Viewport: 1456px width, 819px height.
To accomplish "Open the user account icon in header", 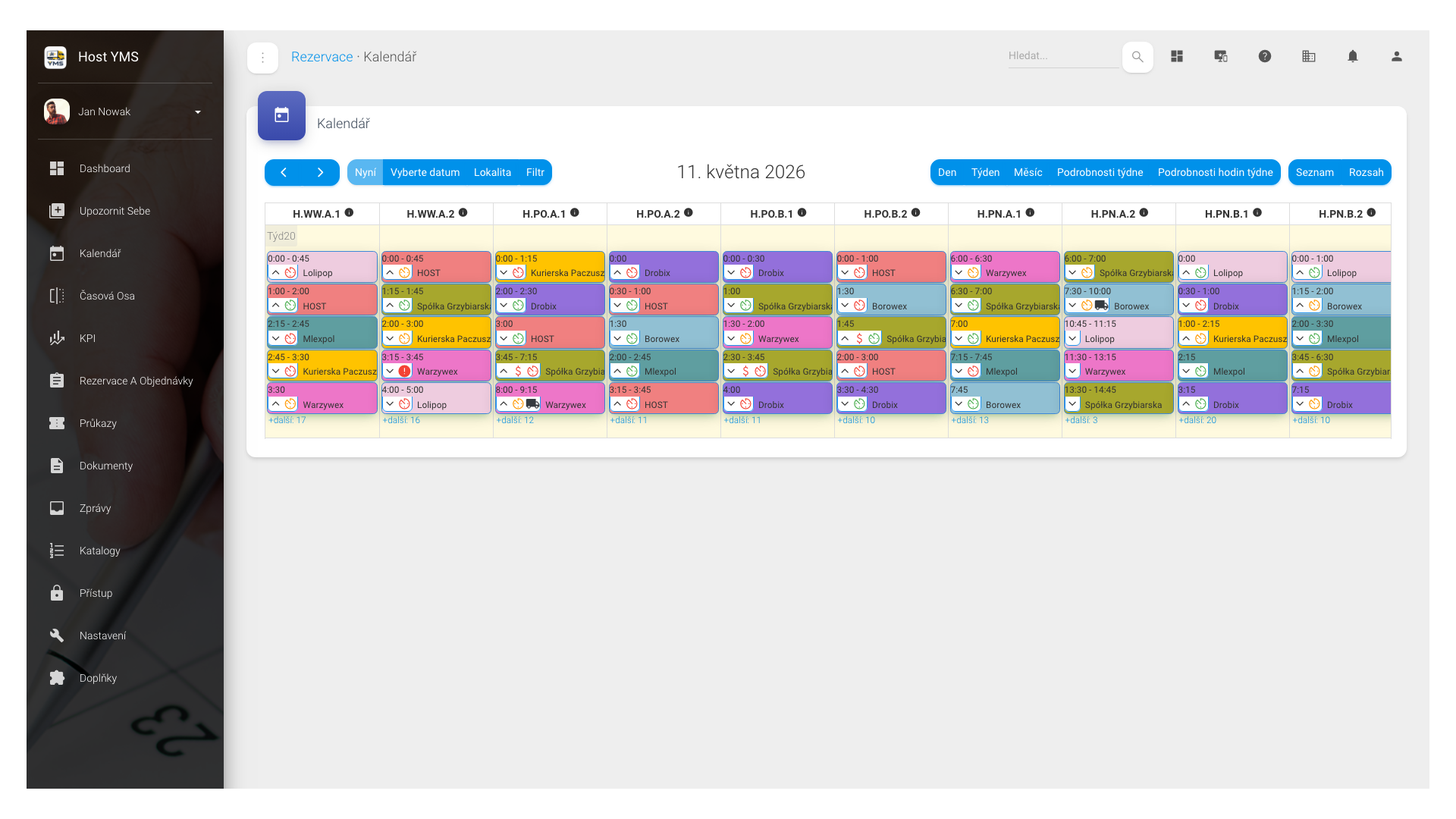I will point(1397,56).
